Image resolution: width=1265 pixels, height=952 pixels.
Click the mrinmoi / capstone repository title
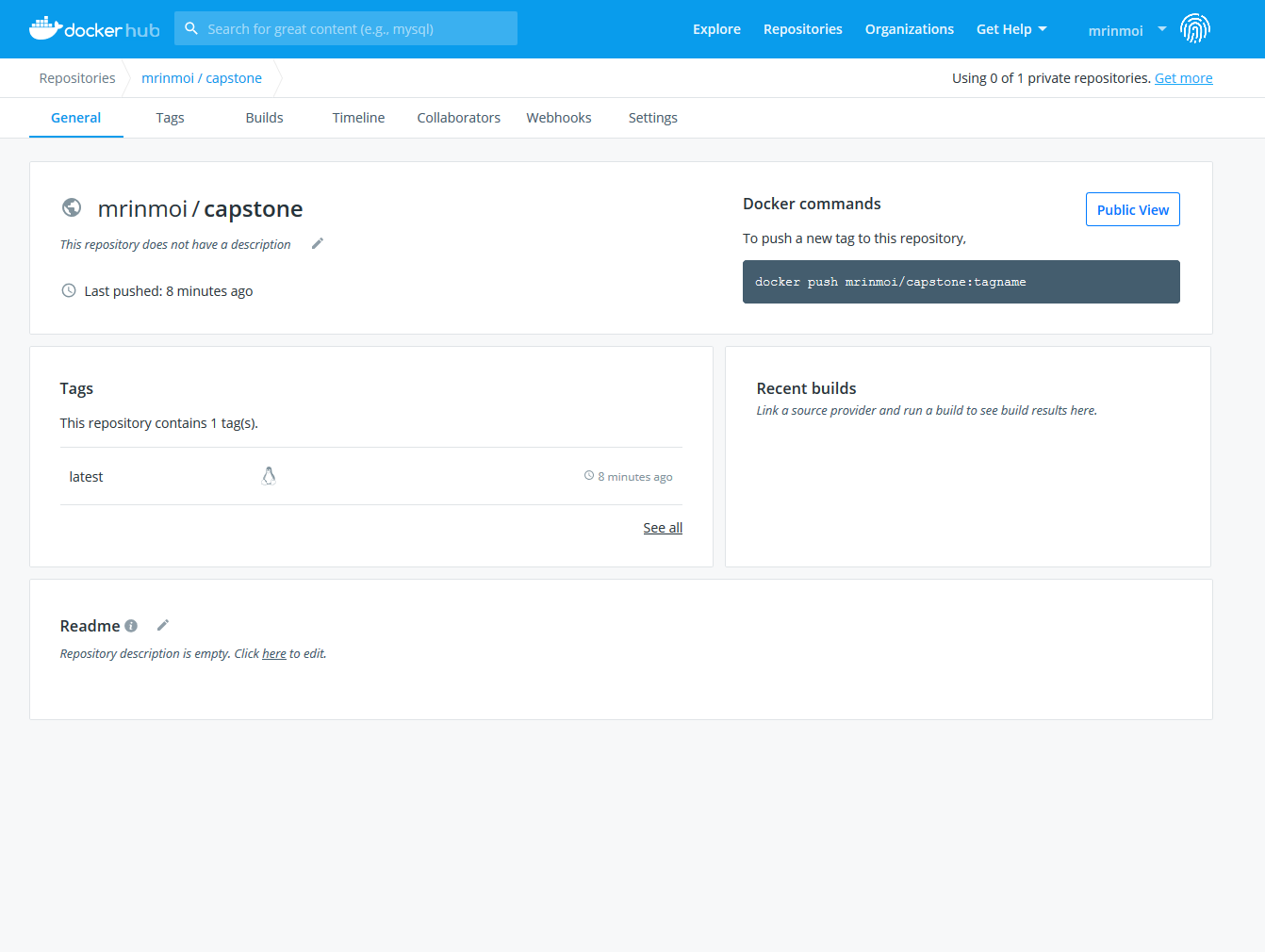(201, 208)
